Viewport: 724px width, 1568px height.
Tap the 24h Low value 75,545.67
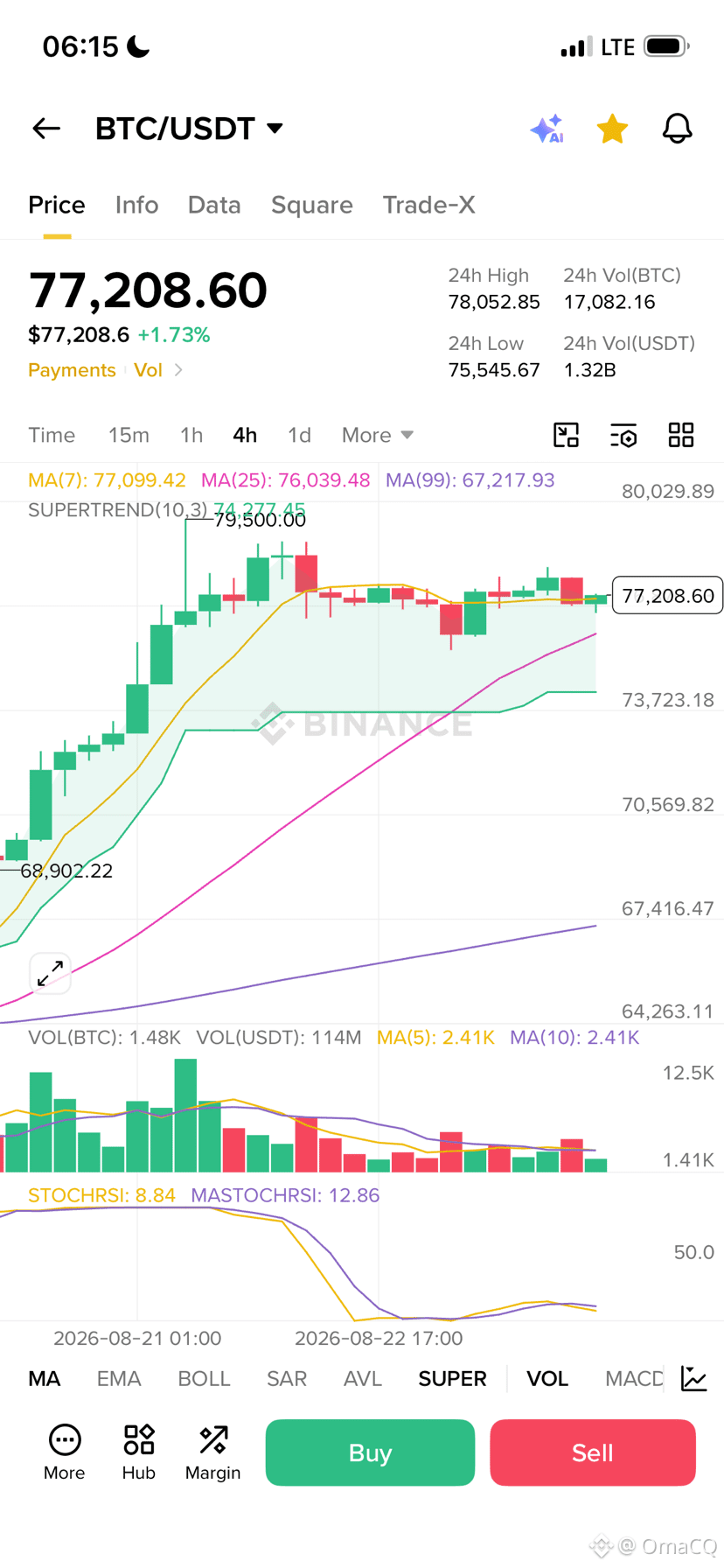(494, 370)
